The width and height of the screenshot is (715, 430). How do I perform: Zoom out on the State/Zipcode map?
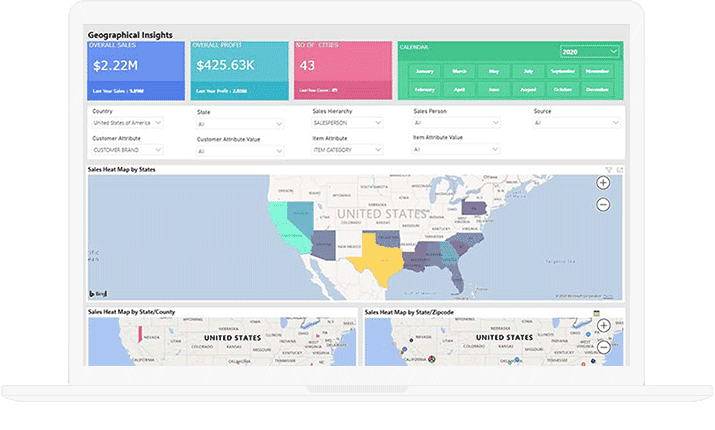pos(603,347)
